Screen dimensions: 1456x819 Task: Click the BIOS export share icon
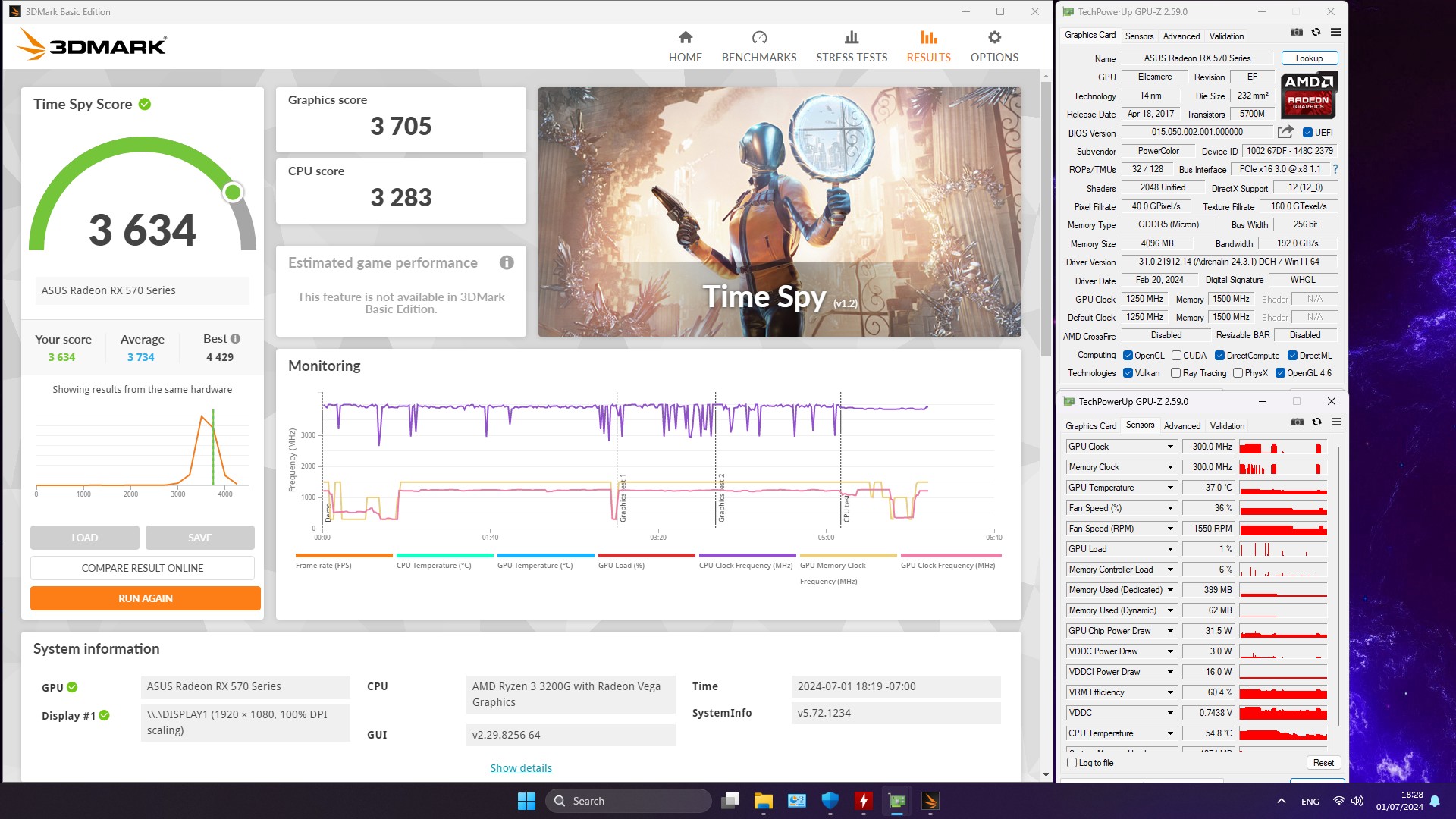click(x=1285, y=132)
